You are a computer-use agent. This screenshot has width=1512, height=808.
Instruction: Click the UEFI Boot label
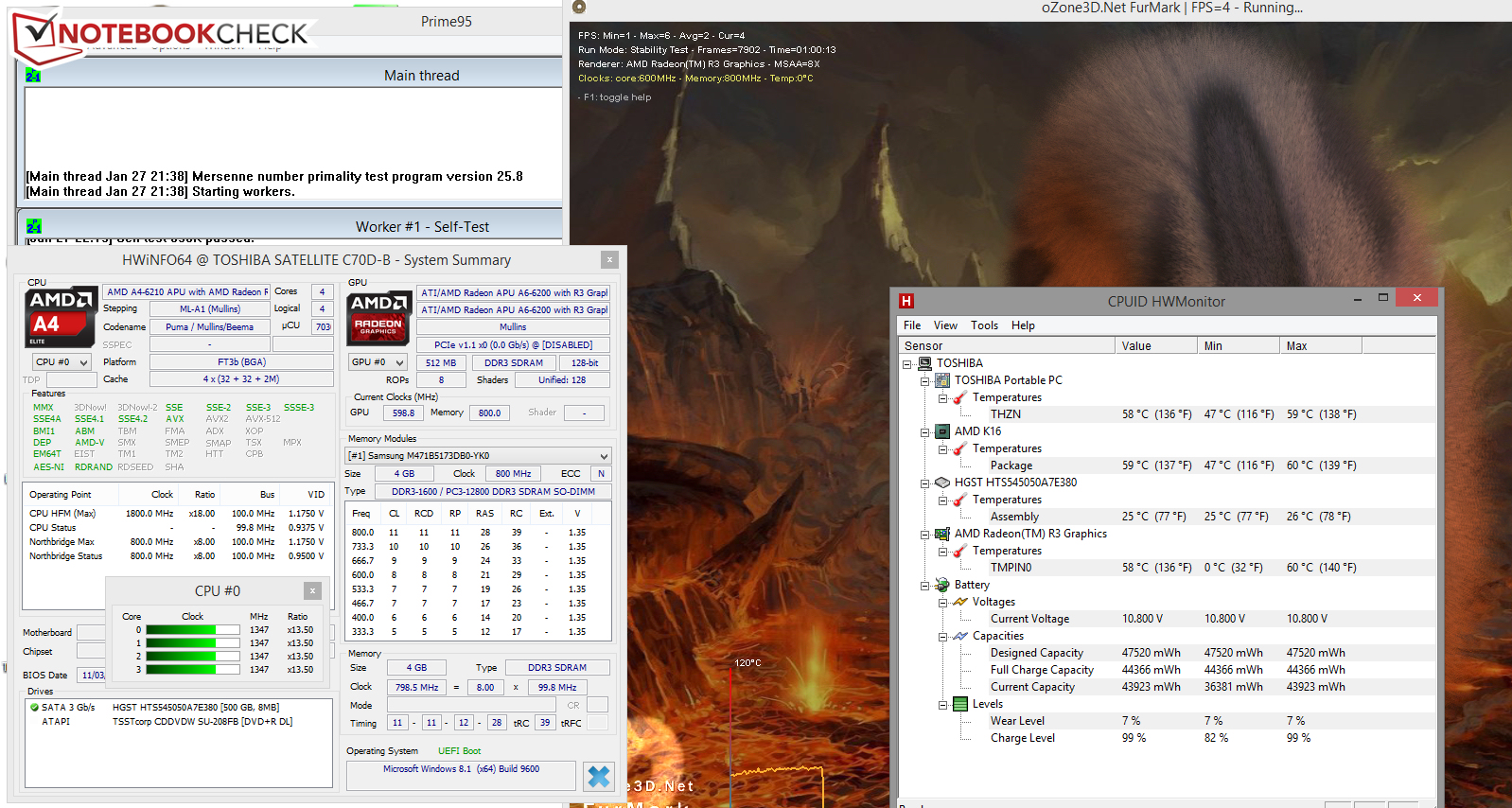460,751
